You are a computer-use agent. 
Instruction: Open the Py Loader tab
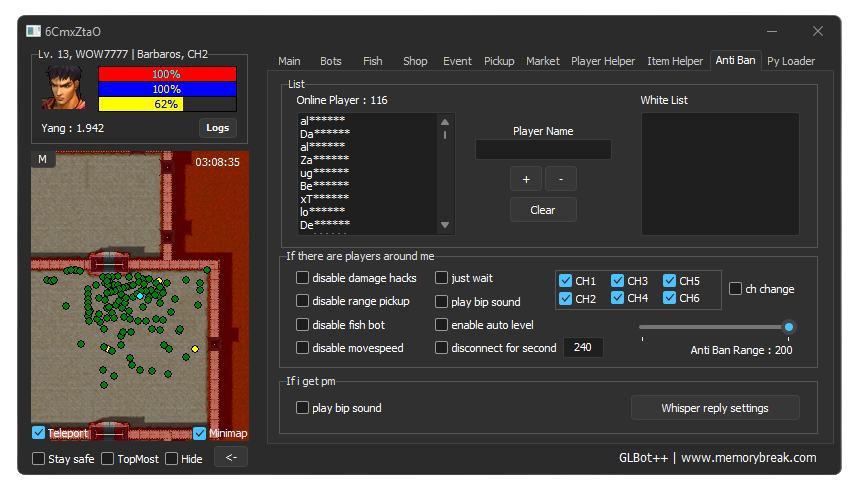tap(791, 61)
